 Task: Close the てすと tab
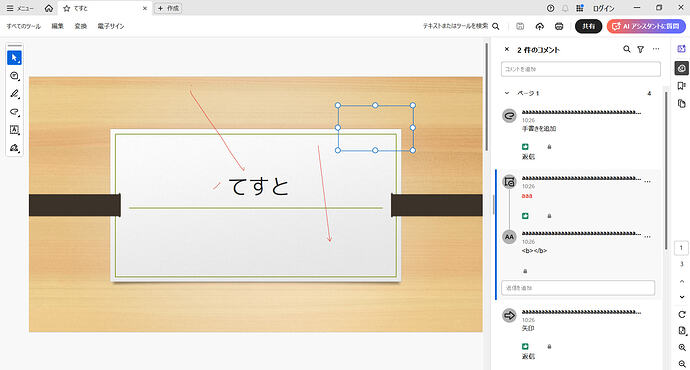pyautogui.click(x=144, y=8)
